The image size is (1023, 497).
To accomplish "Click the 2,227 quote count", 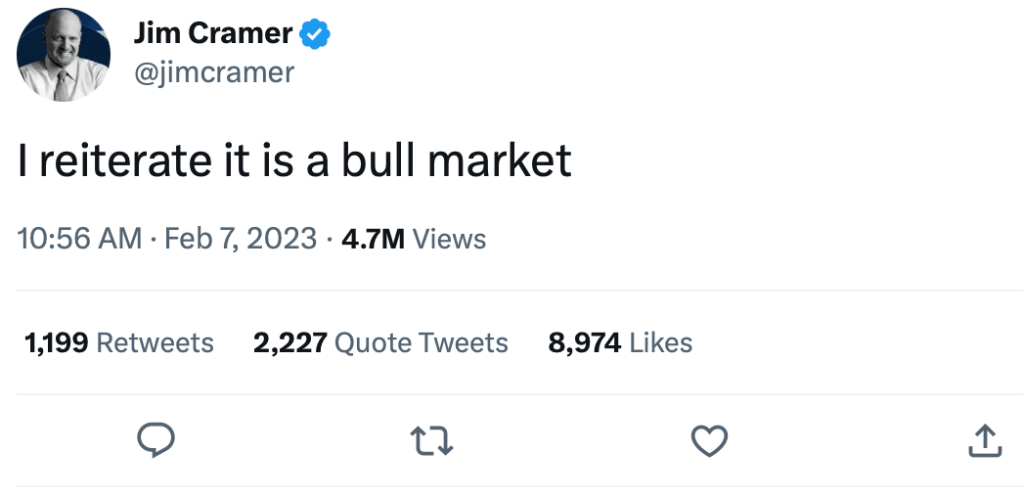I will tap(290, 343).
